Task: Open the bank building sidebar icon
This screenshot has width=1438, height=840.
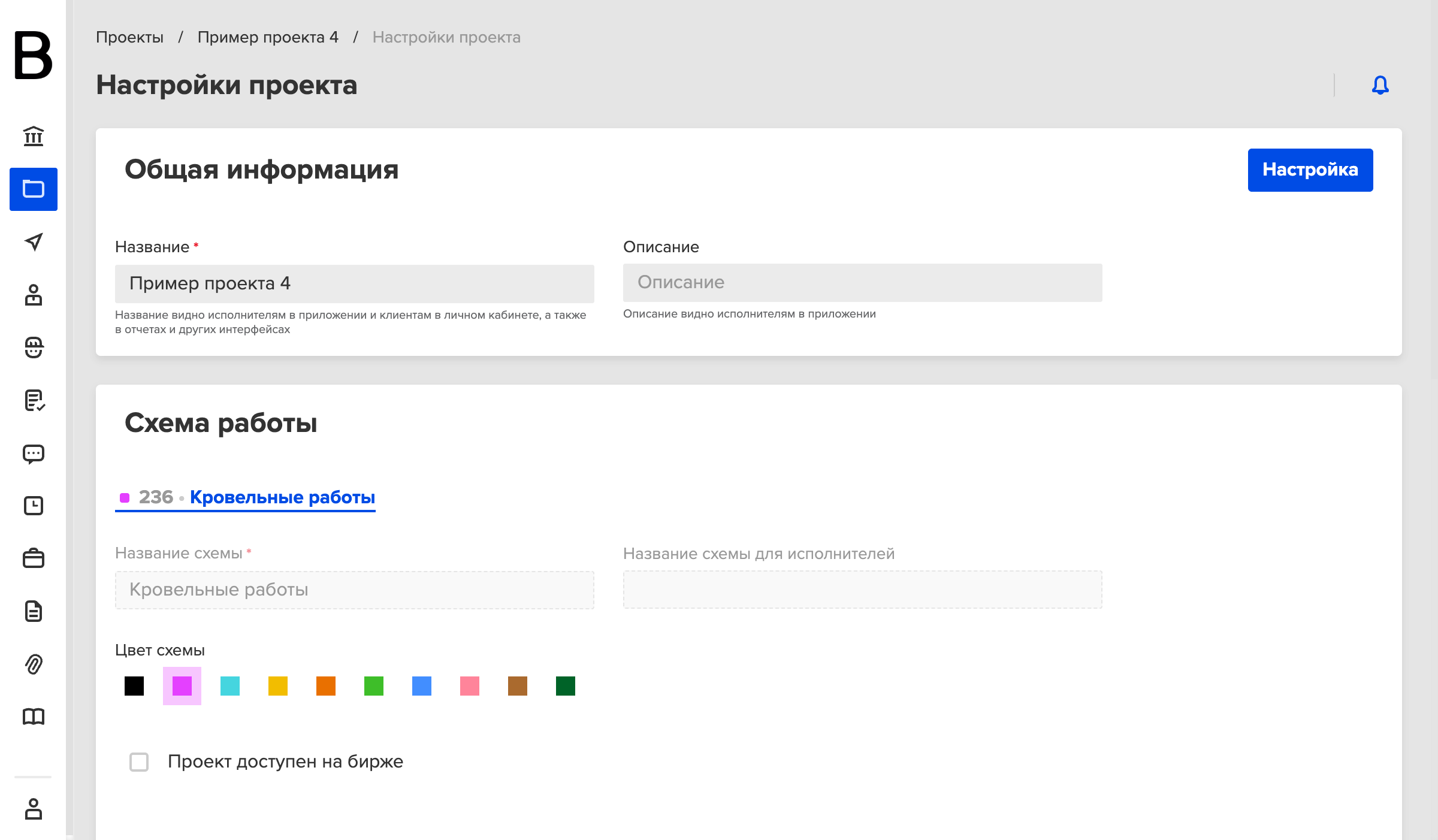Action: coord(34,137)
